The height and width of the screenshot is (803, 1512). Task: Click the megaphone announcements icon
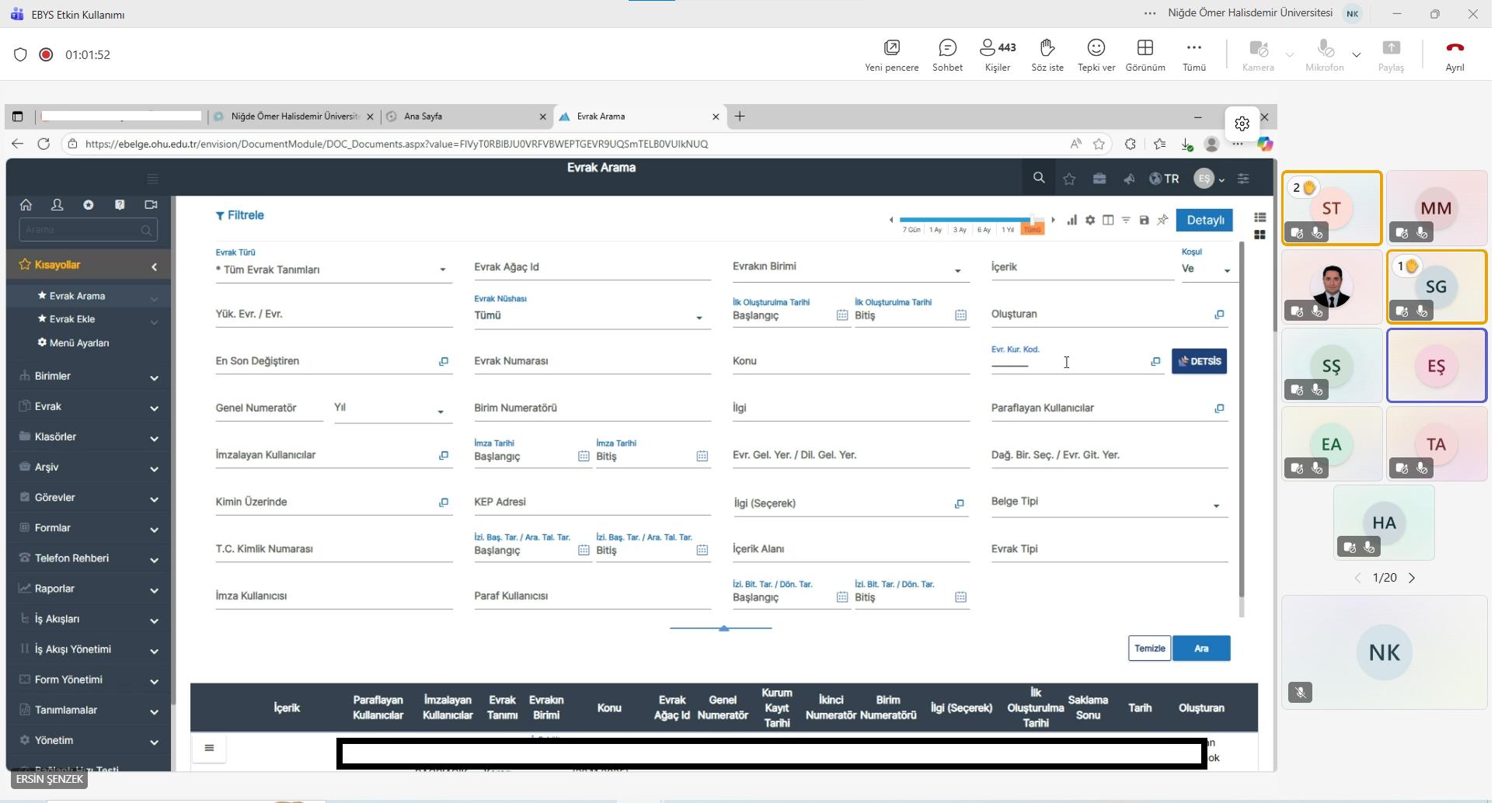point(1129,179)
